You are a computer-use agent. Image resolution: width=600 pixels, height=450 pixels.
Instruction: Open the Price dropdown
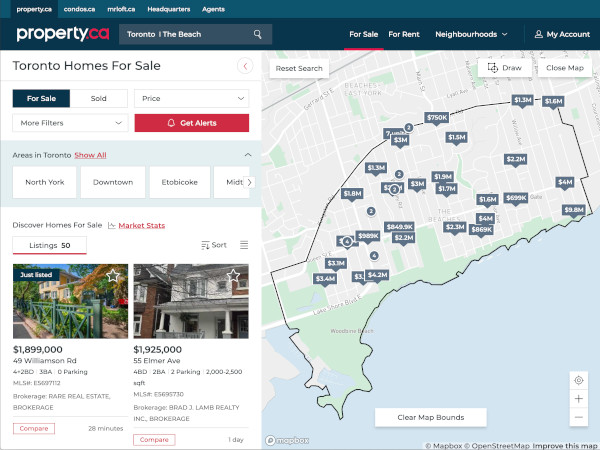[x=192, y=99]
